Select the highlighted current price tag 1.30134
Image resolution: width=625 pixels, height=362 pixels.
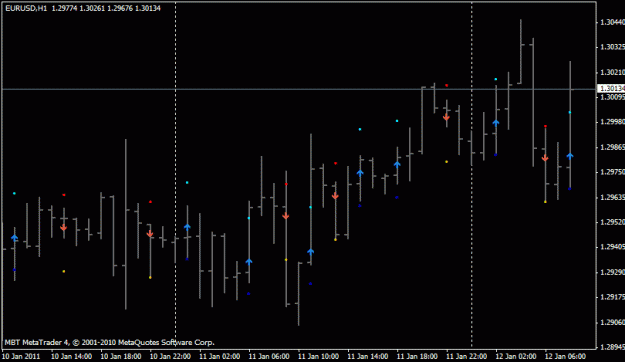pos(611,88)
